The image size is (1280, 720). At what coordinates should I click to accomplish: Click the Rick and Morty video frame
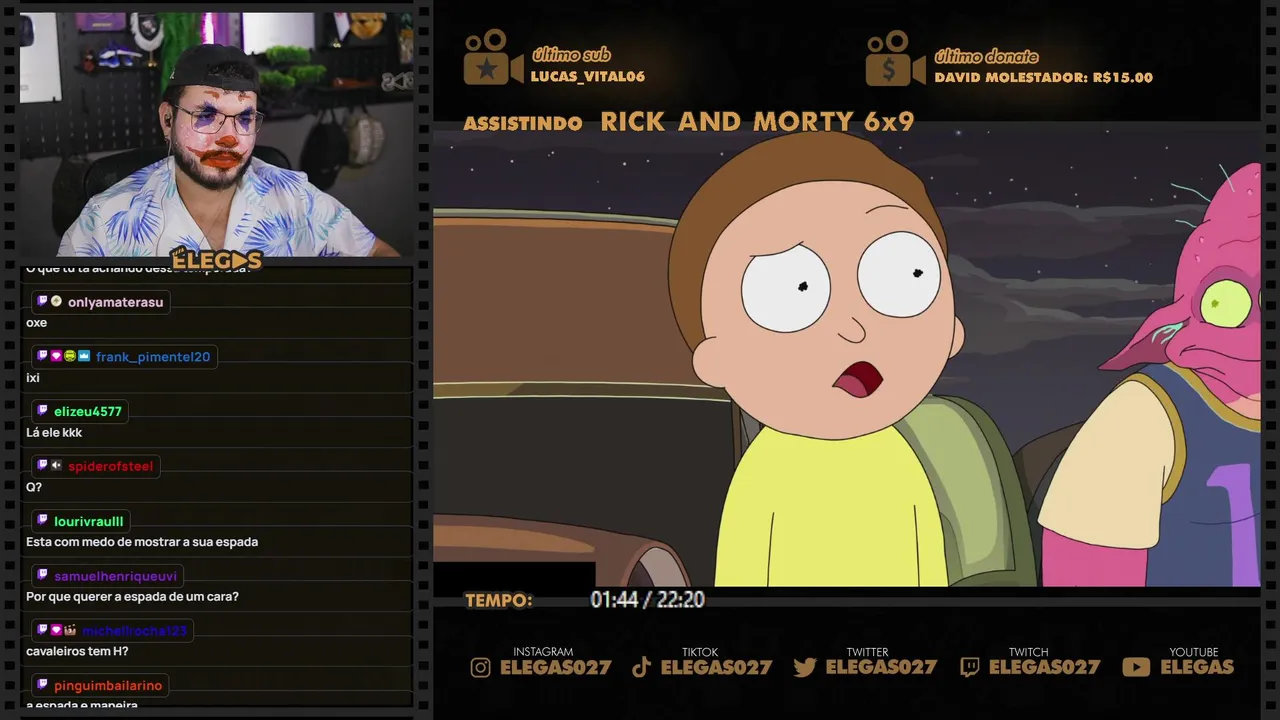point(846,360)
